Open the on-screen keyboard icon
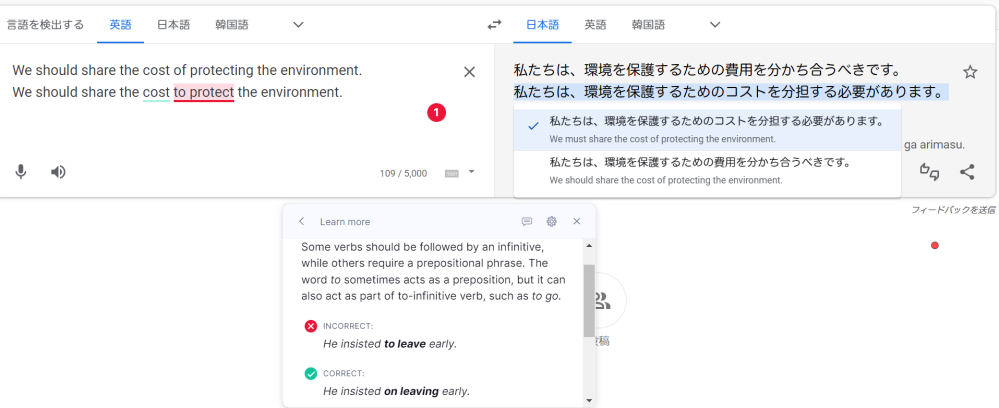 click(451, 173)
